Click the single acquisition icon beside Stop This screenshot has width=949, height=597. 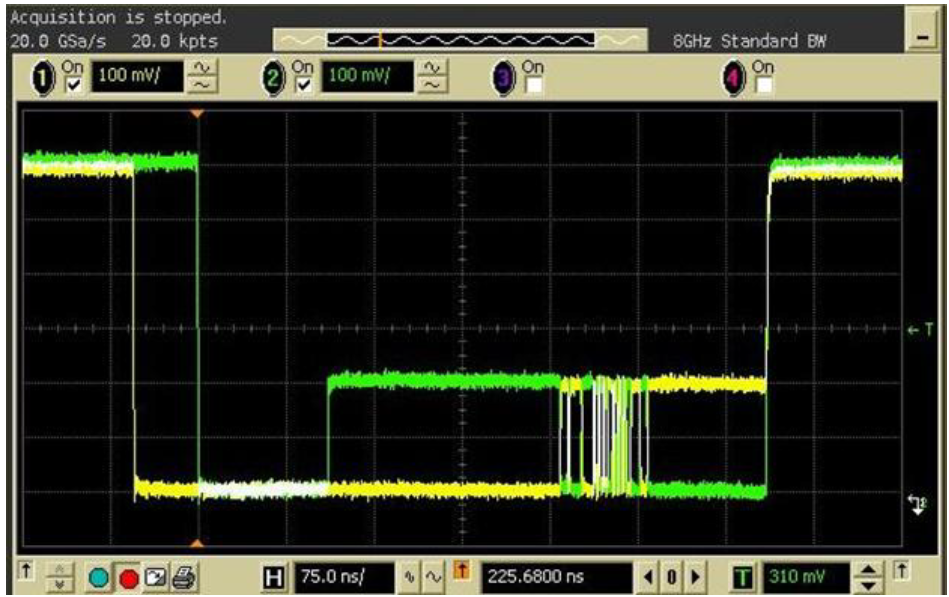tap(156, 577)
